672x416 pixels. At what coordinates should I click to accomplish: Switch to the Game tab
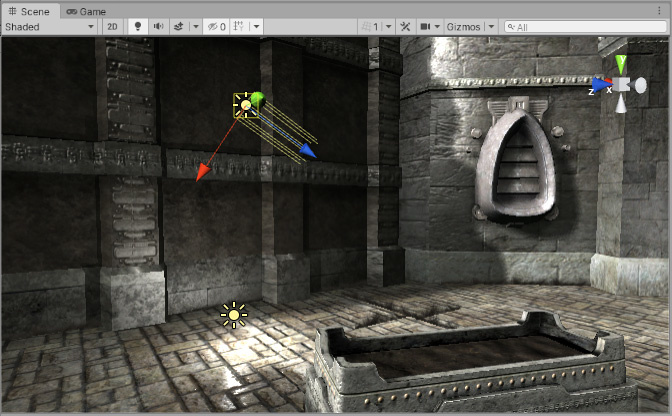[87, 10]
